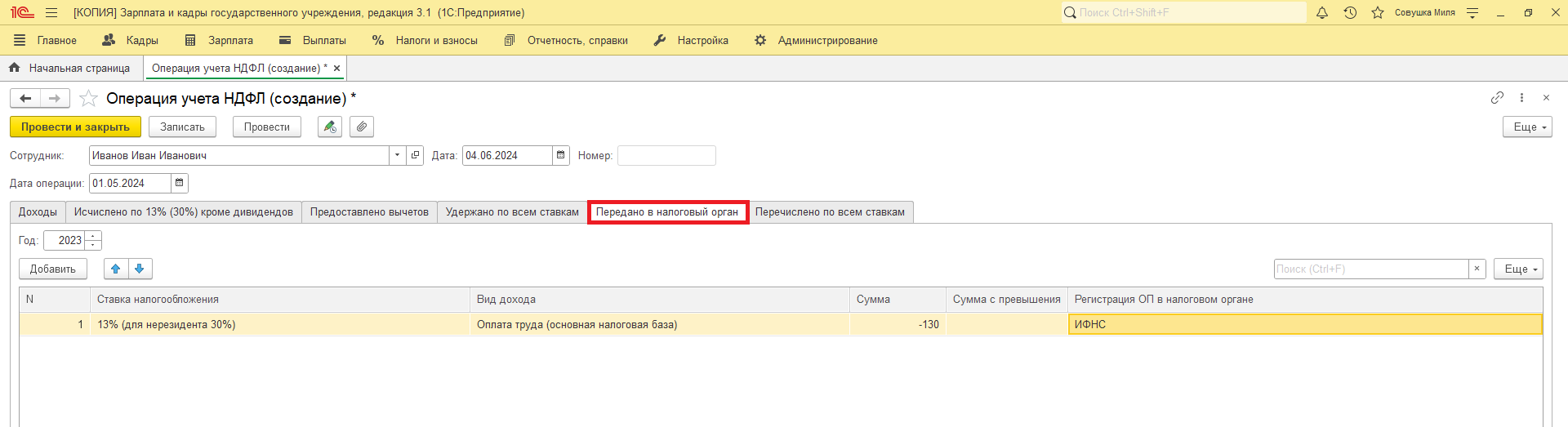Image resolution: width=1568 pixels, height=427 pixels.
Task: Click the Вид дохода column header
Action: coord(660,300)
